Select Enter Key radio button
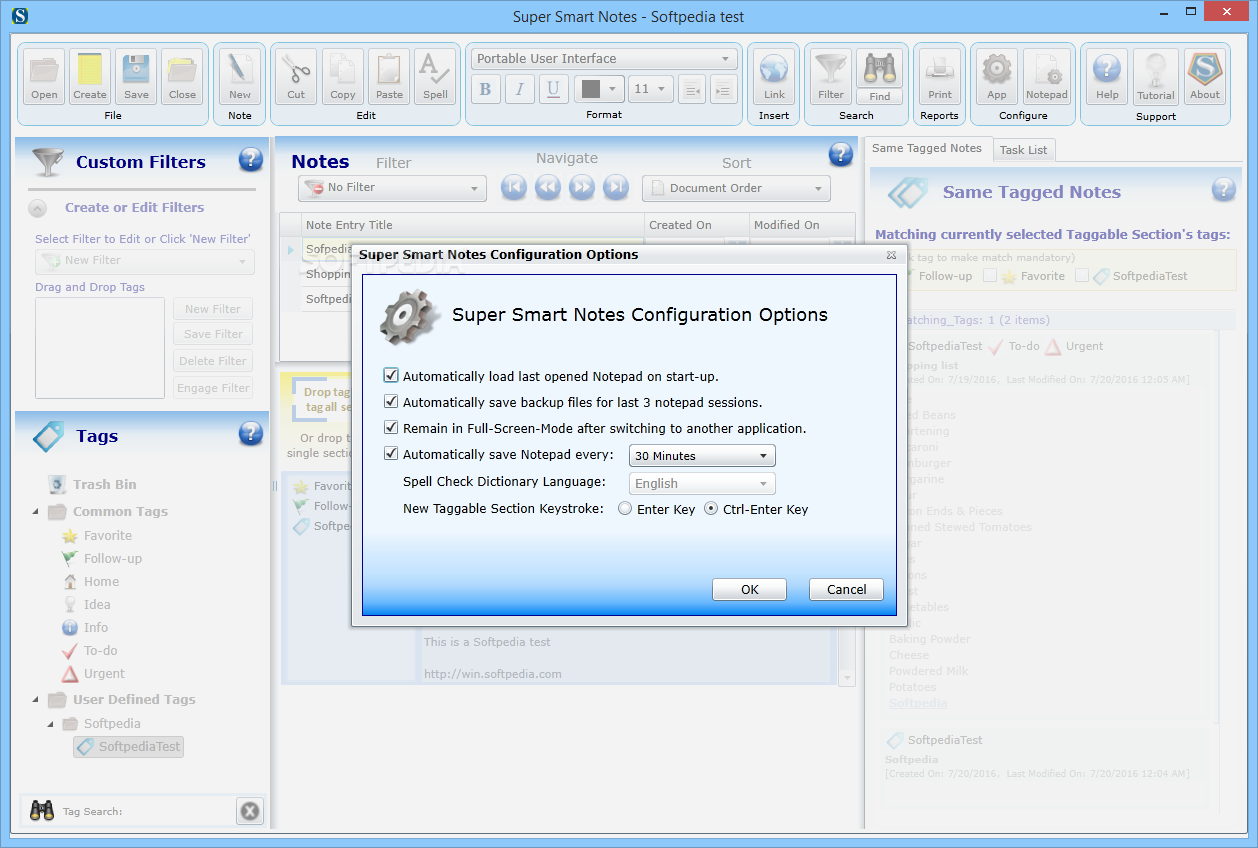 625,508
